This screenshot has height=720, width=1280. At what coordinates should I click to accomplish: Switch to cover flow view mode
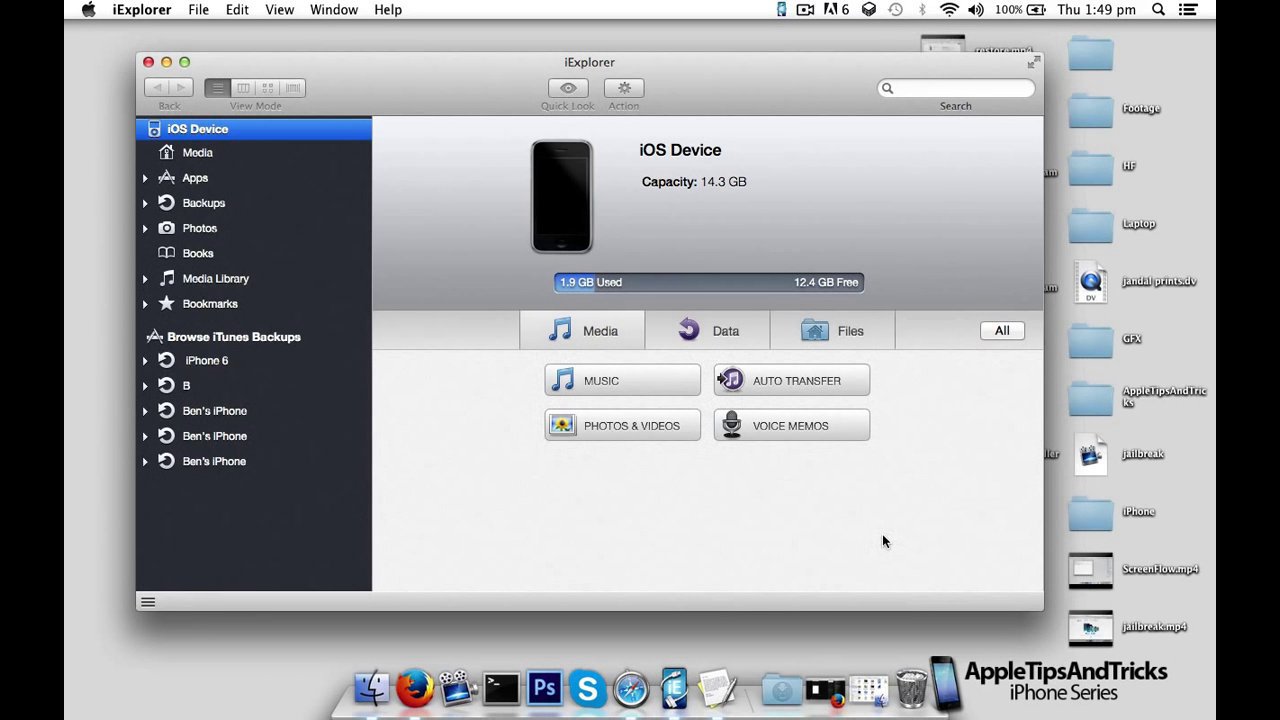pos(293,88)
